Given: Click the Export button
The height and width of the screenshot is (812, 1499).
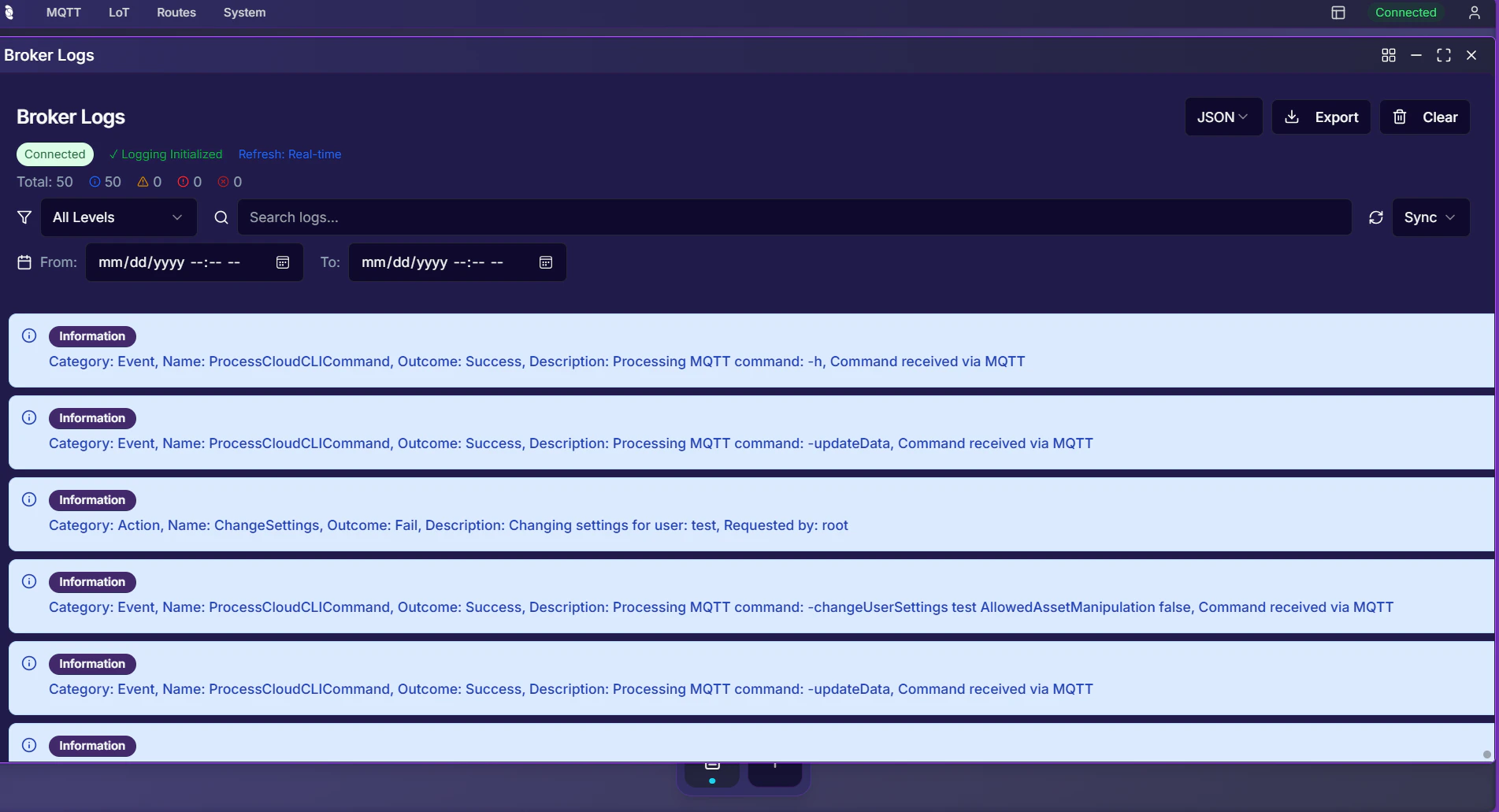Looking at the screenshot, I should (1321, 117).
